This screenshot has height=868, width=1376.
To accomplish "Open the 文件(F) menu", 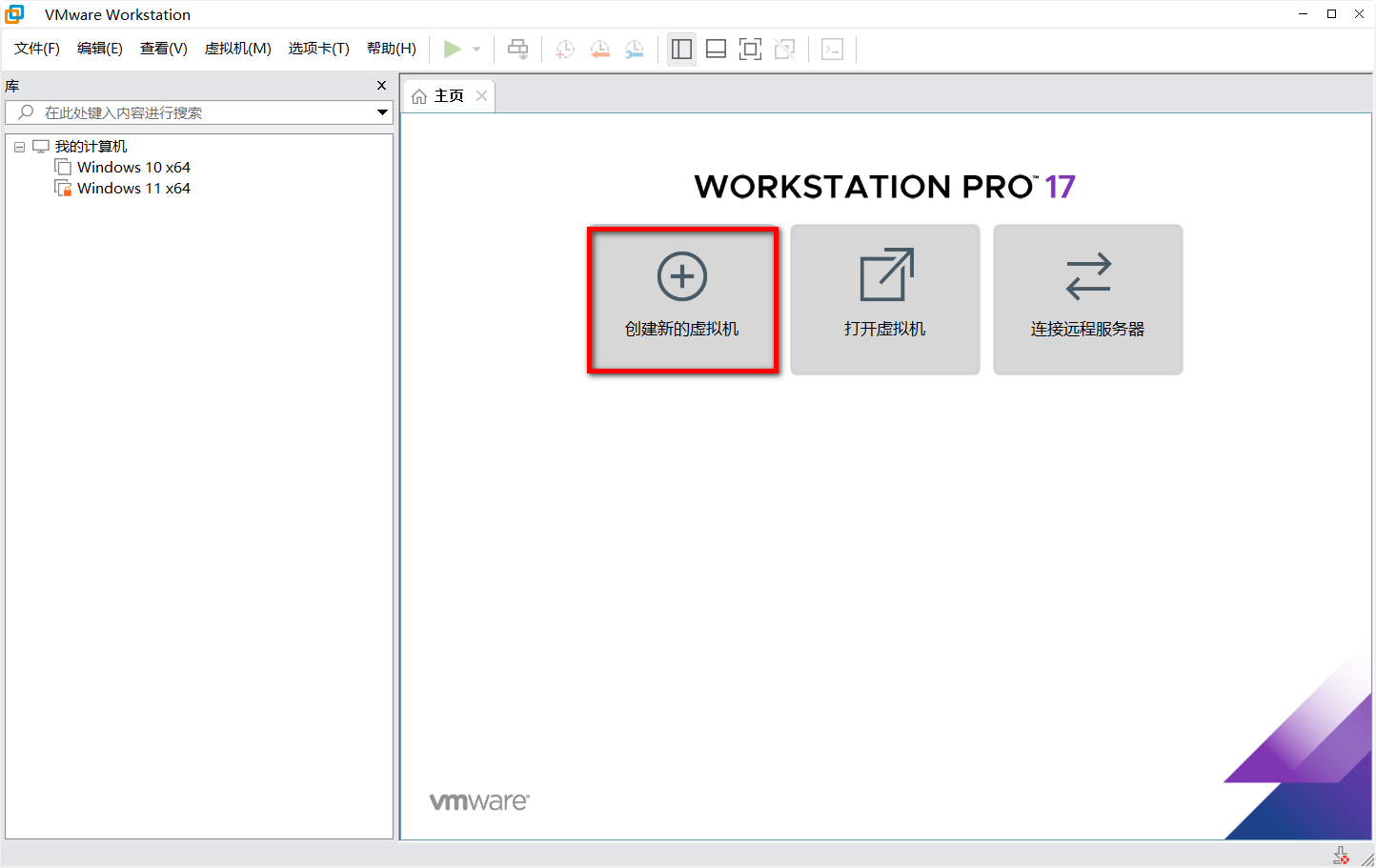I will click(37, 49).
